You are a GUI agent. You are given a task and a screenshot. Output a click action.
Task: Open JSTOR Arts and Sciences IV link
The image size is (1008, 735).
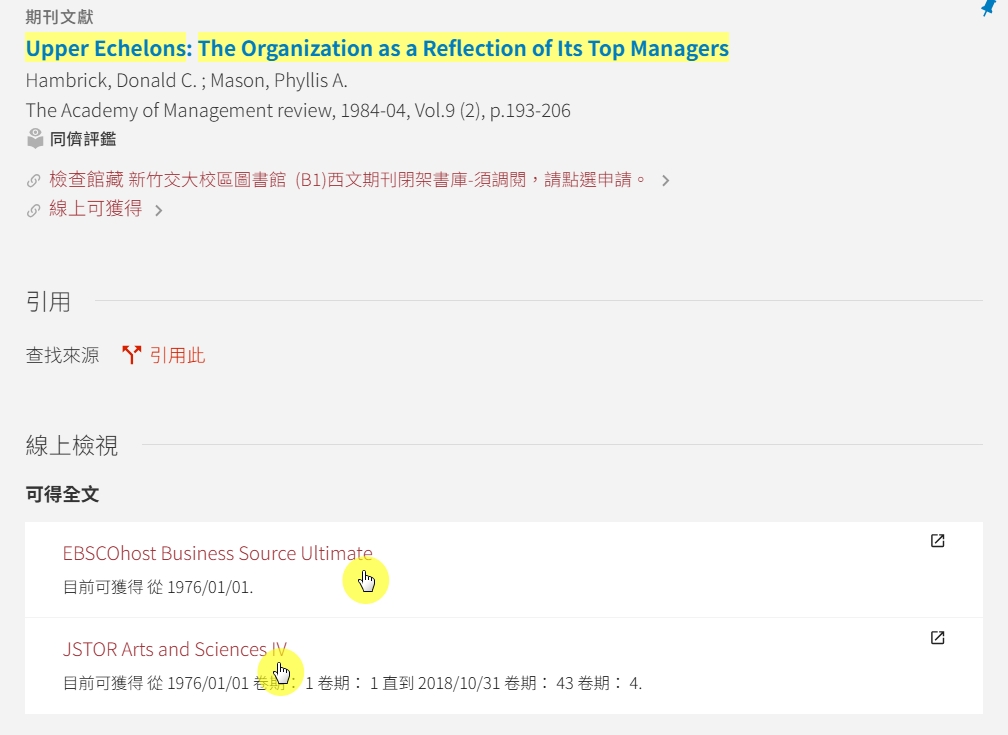(174, 649)
